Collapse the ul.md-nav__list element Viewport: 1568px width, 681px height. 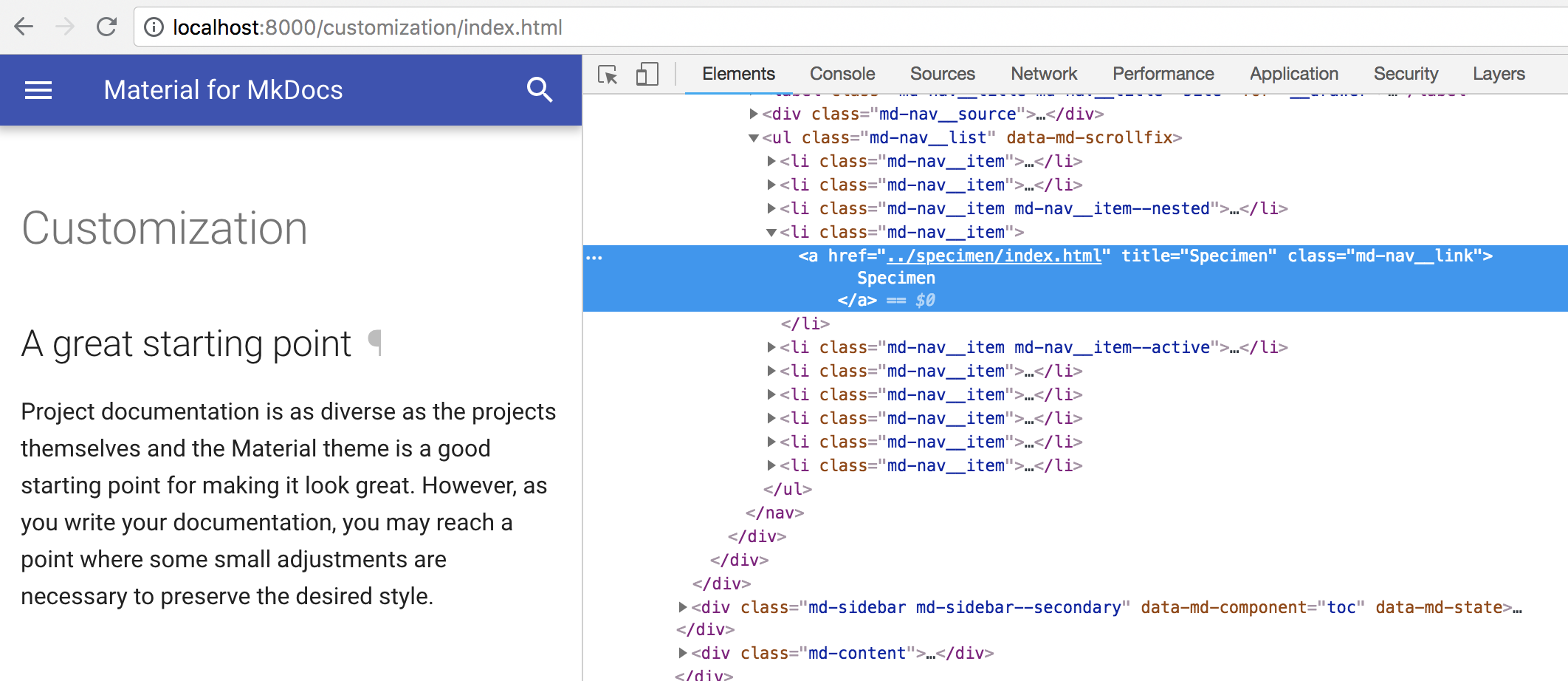(752, 137)
